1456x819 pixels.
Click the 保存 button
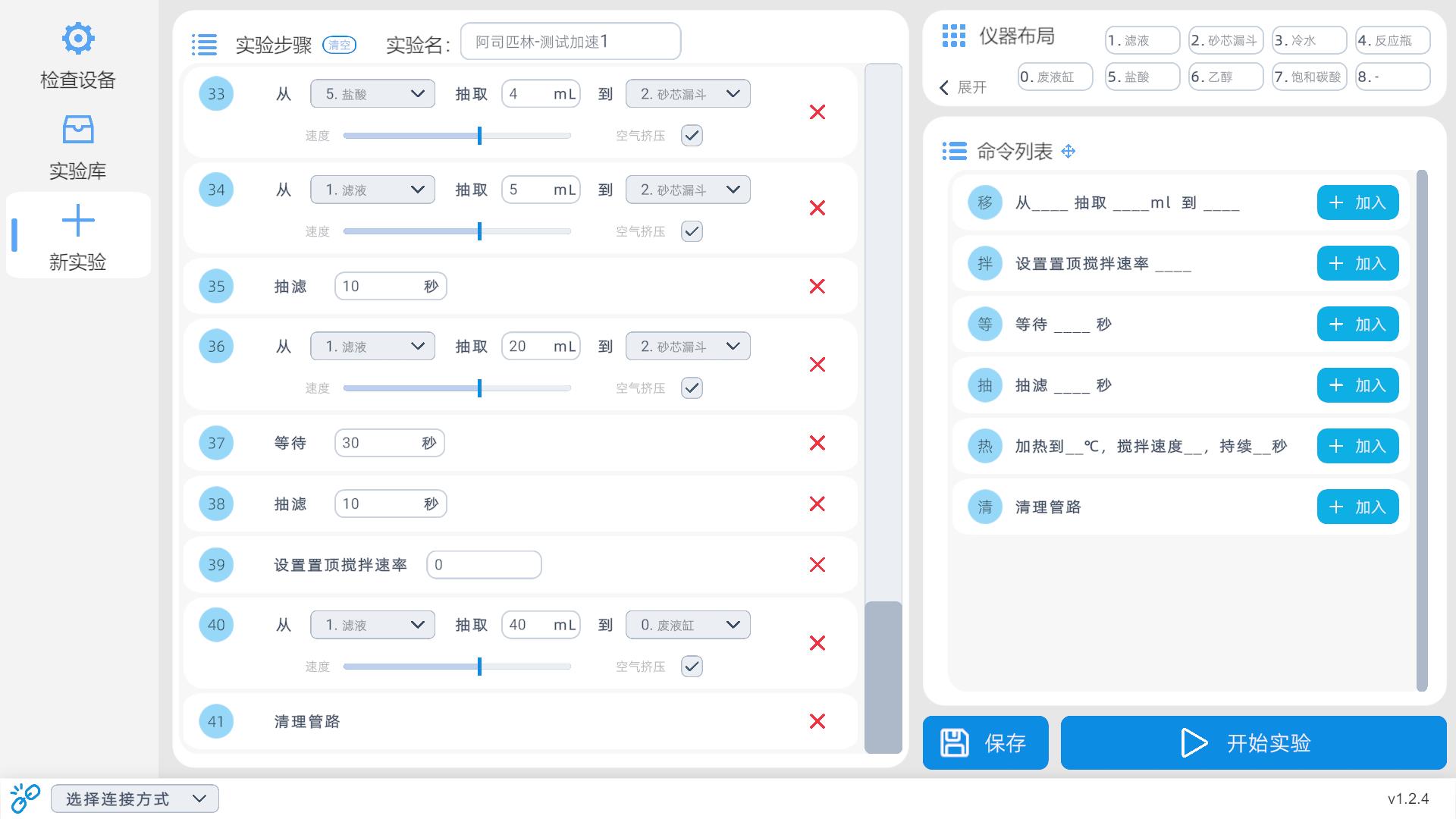point(985,743)
